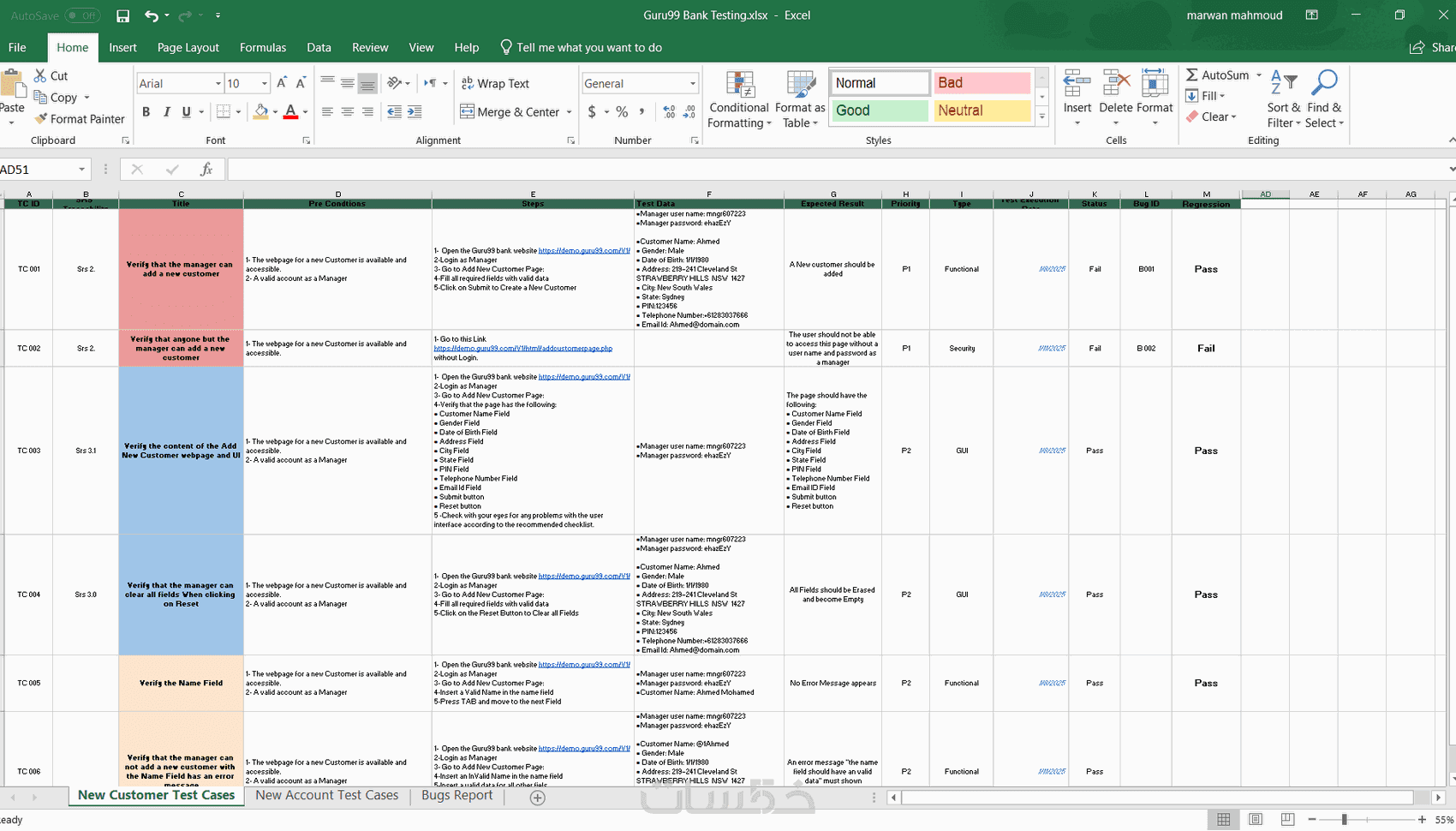The image size is (1456, 831).
Task: Insert a function with the fx button
Action: tap(206, 170)
